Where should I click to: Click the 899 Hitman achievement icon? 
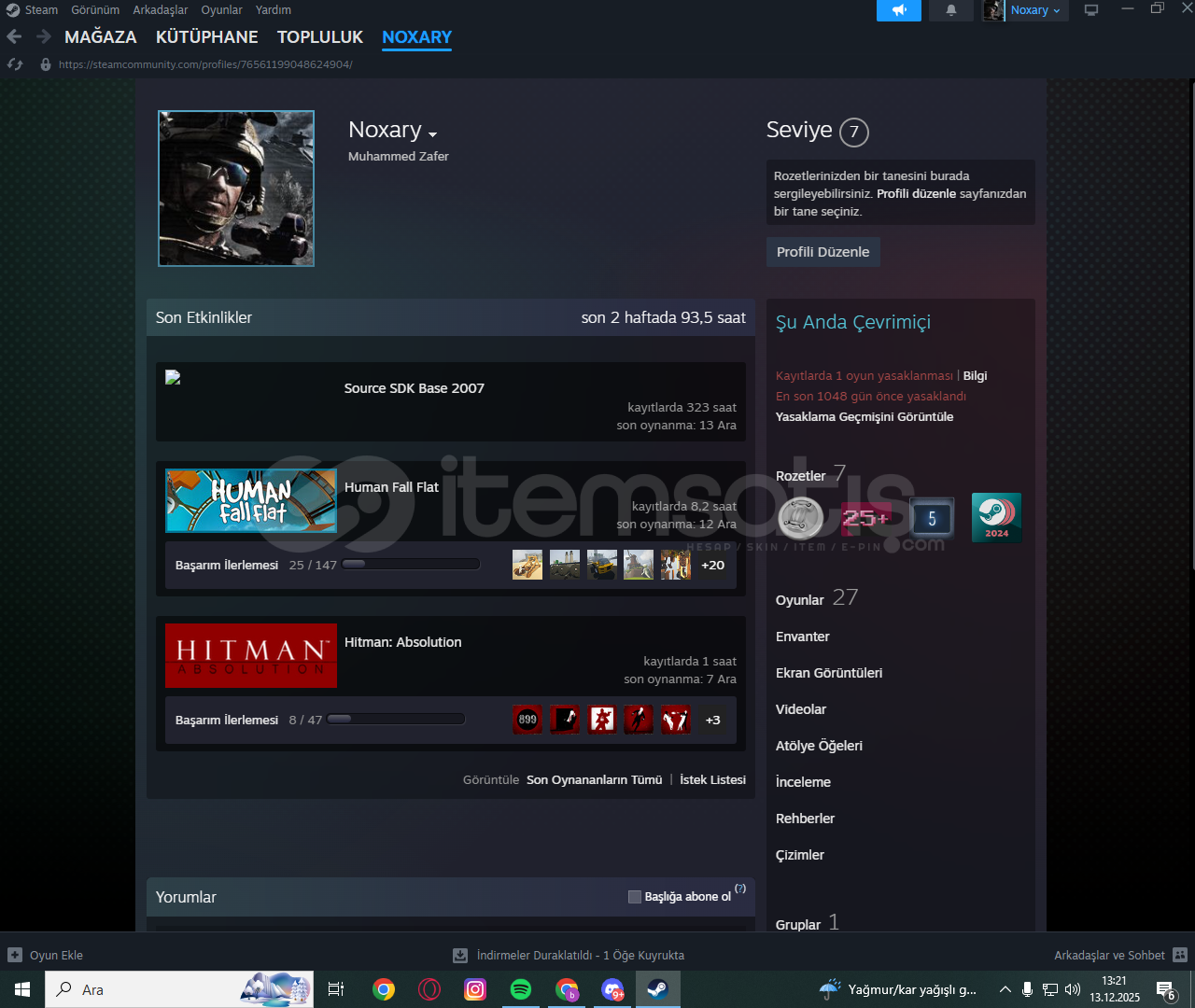pyautogui.click(x=527, y=720)
